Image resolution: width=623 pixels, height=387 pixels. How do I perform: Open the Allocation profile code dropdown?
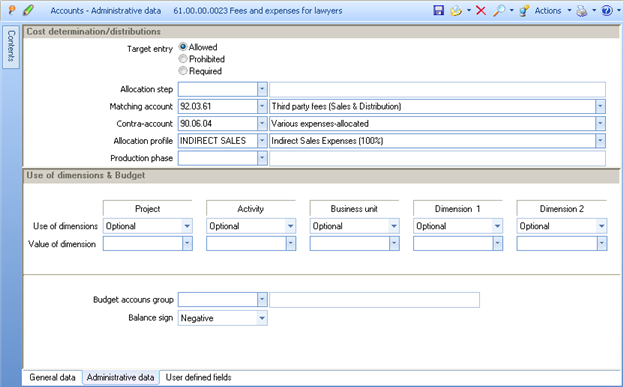coord(262,141)
